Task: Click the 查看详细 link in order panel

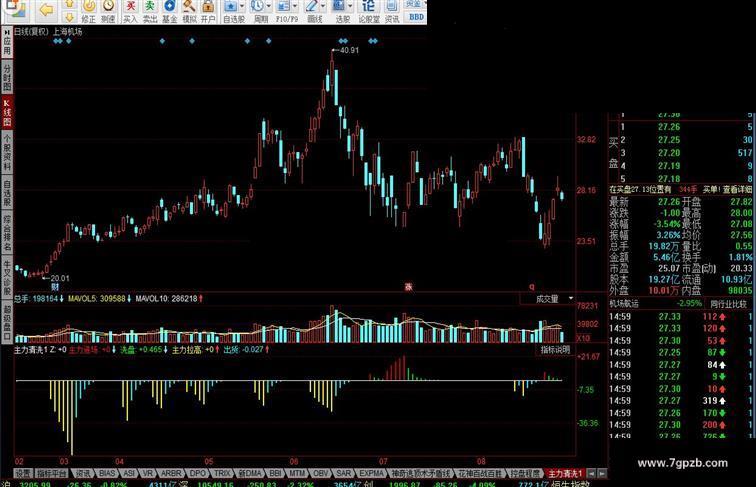Action: 738,190
